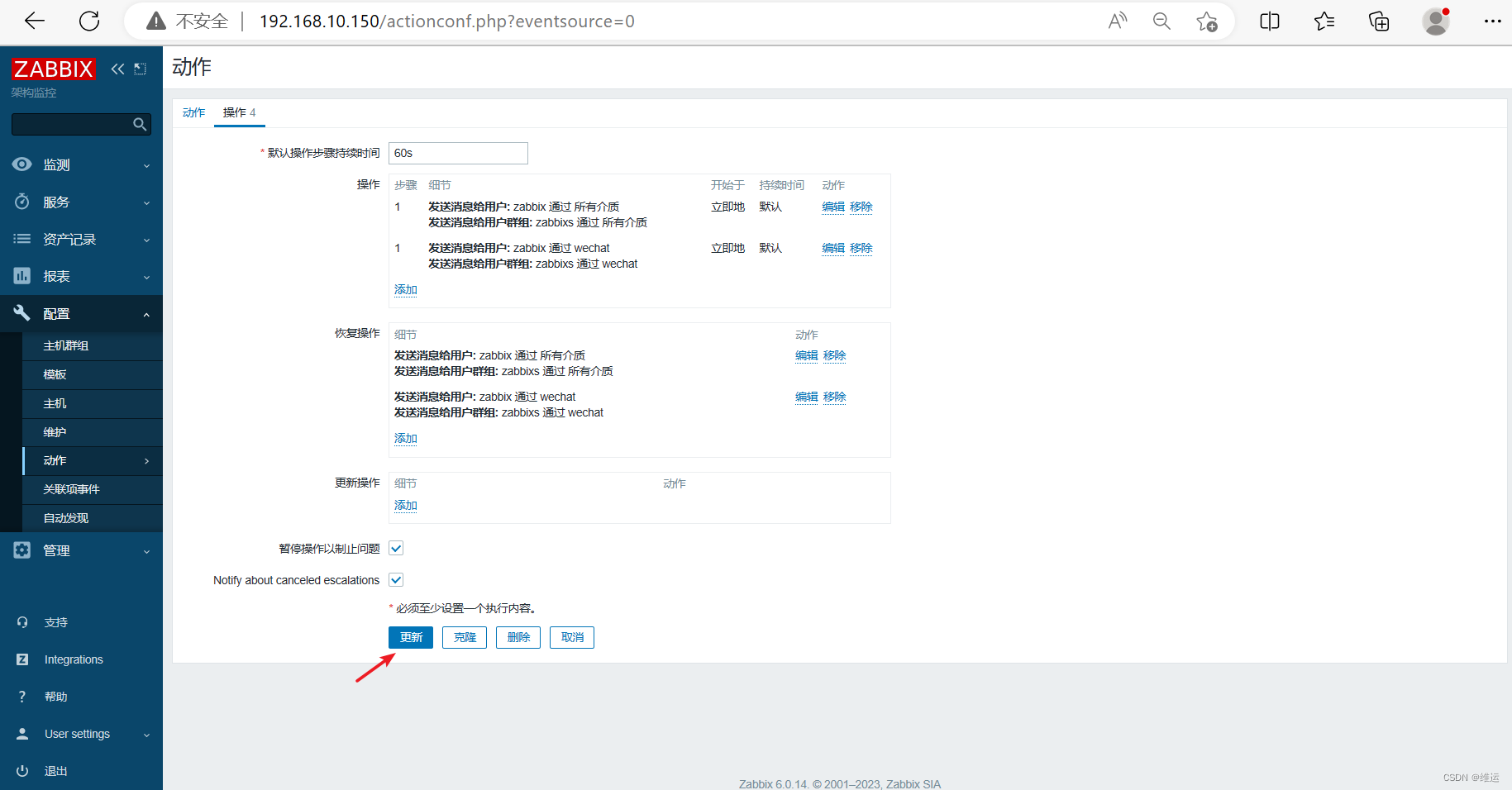Screen dimensions: 1512x790
Task: Expand the 资产记录 menu chevron
Action: point(146,240)
